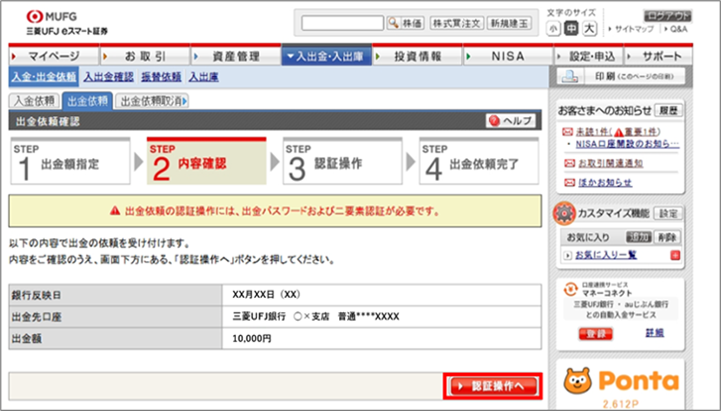The image size is (721, 411).
Task: Click the magnifier 株価 search icon
Action: click(394, 23)
